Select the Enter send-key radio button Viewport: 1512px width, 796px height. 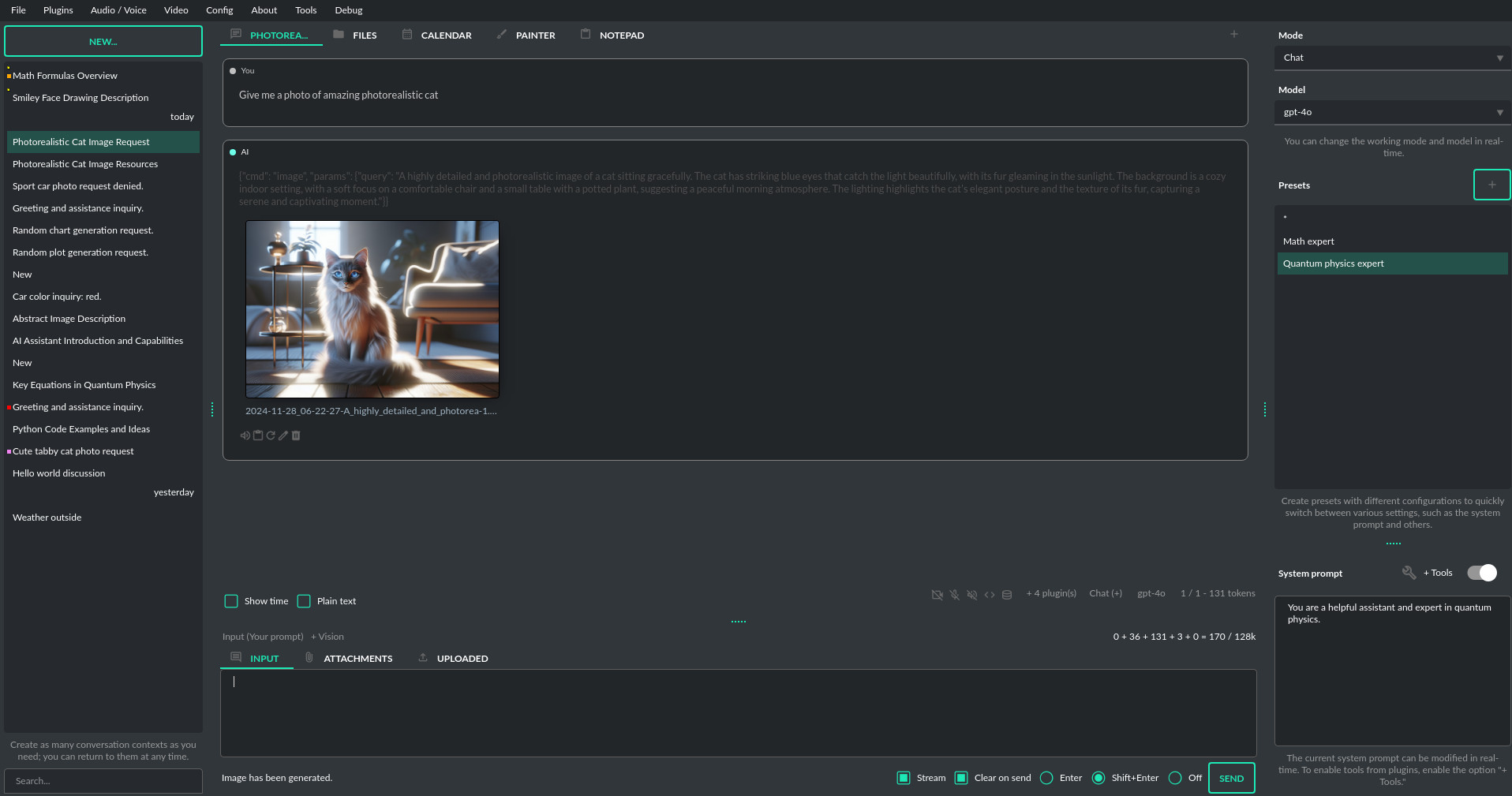tap(1046, 778)
